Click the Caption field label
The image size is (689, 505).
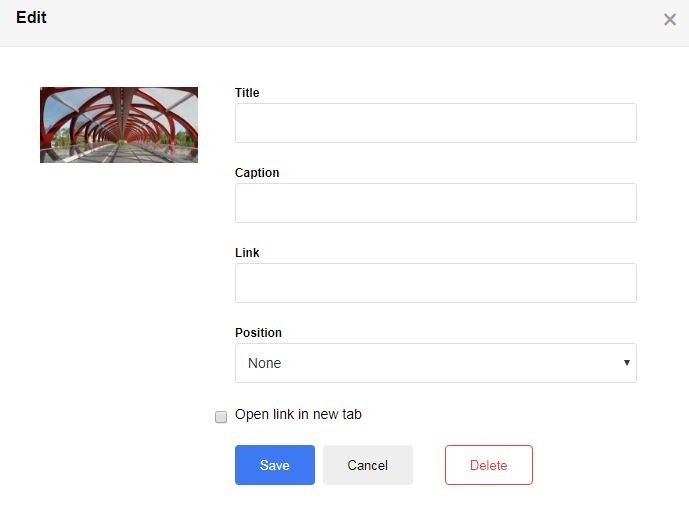(x=257, y=173)
